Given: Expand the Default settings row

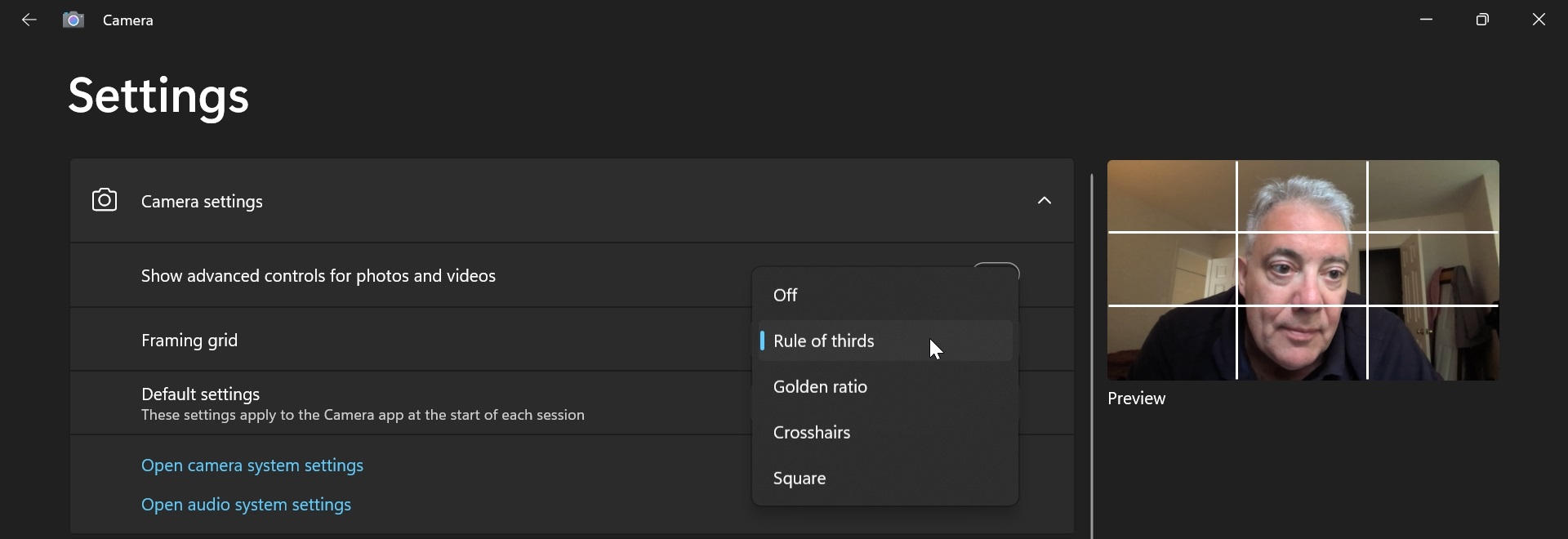Looking at the screenshot, I should pos(408,403).
